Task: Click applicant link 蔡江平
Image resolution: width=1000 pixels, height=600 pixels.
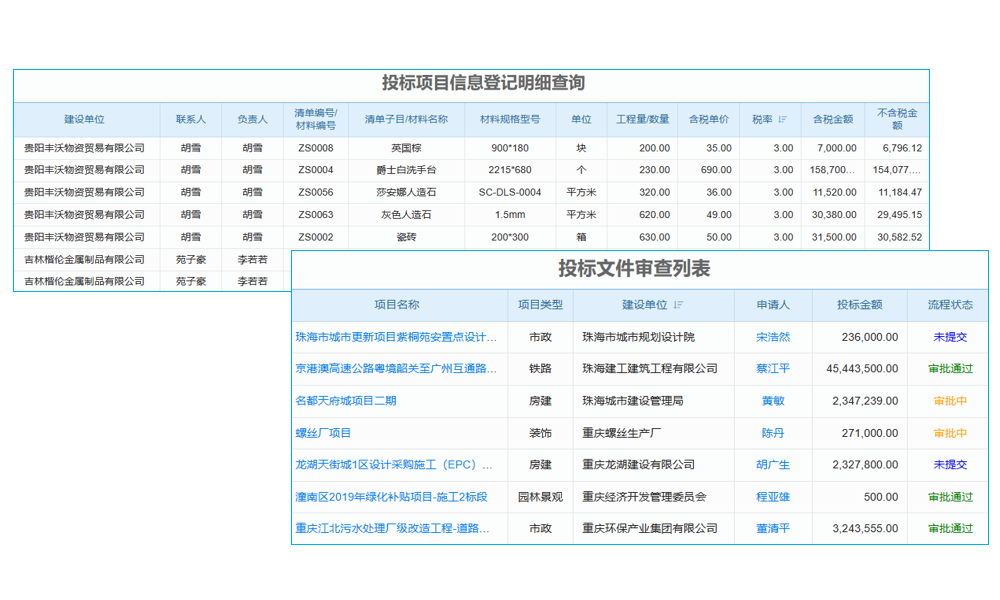Action: (x=771, y=370)
